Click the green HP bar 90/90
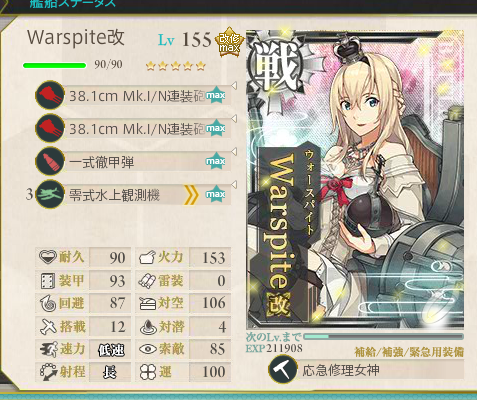The image size is (477, 409). point(54,65)
